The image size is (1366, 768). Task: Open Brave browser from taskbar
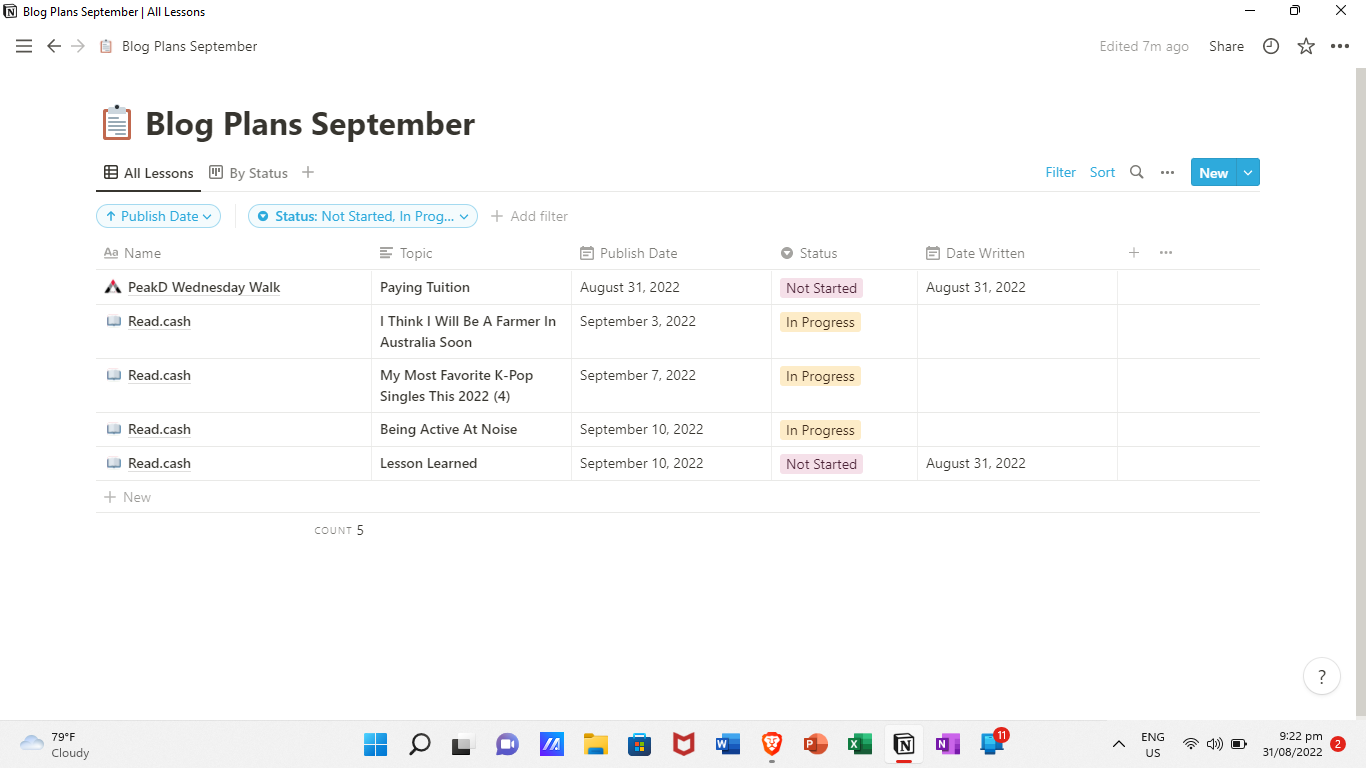point(772,744)
